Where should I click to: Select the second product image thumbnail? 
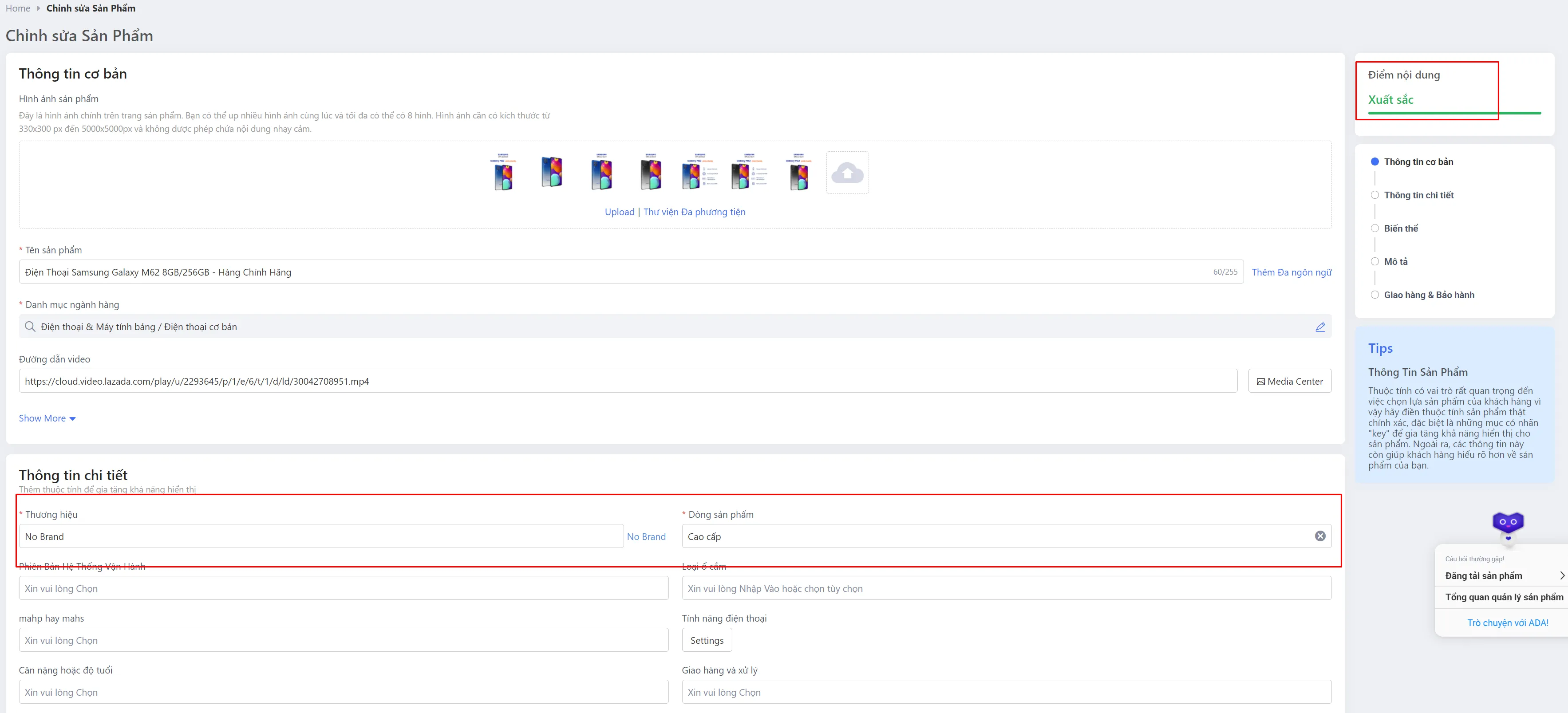(552, 172)
